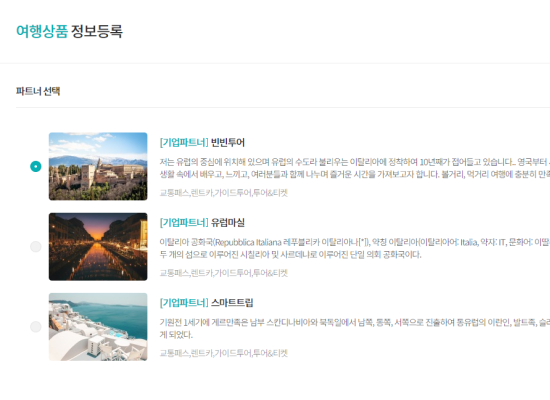The height and width of the screenshot is (400, 550).
Task: Click the [기업파트너] 빈빈투어 title
Action: [202, 142]
